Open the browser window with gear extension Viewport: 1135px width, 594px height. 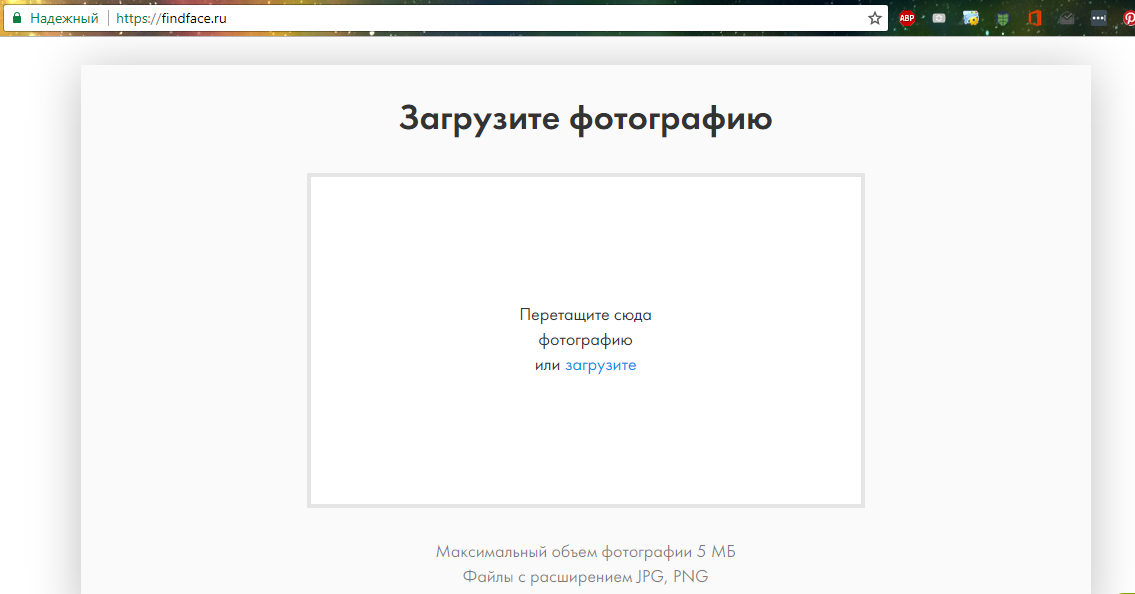pyautogui.click(x=970, y=18)
